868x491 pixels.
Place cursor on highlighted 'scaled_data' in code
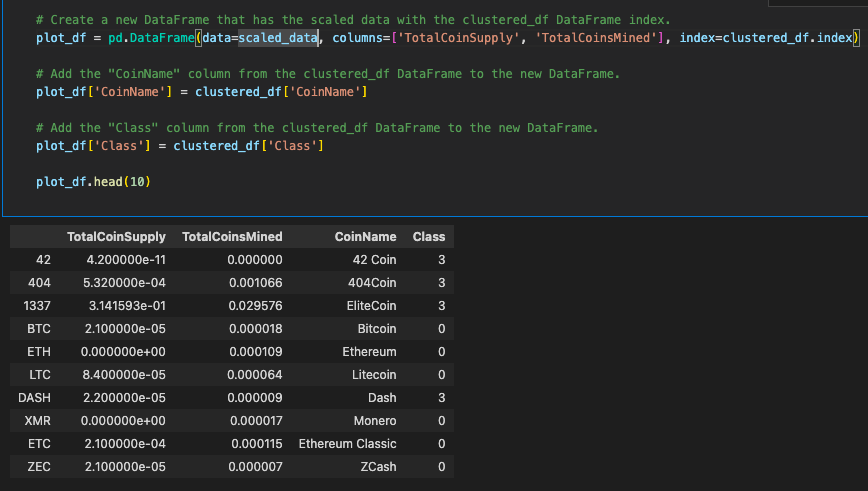[278, 38]
